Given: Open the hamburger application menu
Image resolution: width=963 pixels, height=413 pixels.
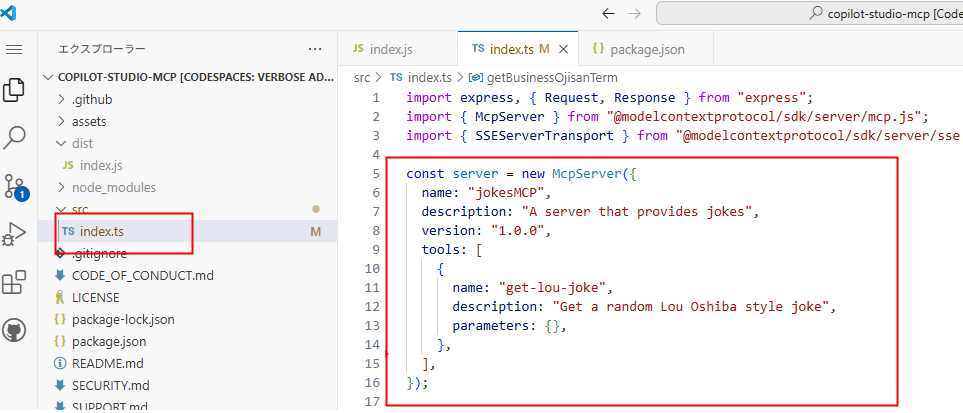Looking at the screenshot, I should click(x=14, y=49).
